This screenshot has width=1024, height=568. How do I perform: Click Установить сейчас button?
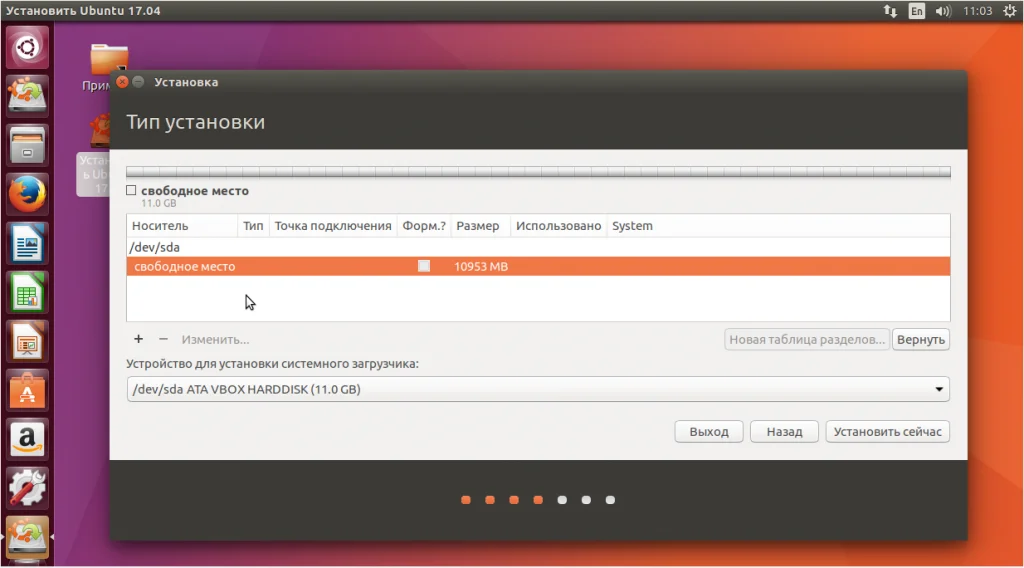pos(888,432)
